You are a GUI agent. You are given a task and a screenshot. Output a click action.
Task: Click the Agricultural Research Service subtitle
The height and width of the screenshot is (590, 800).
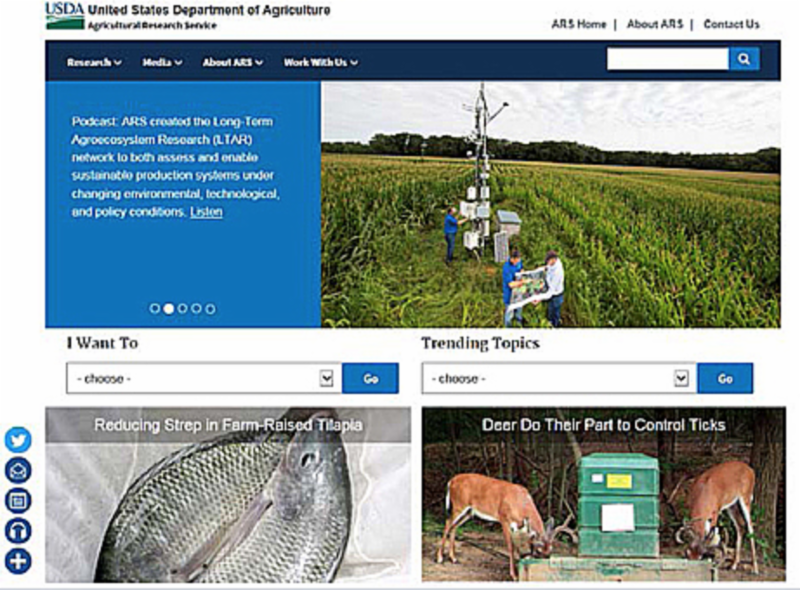pyautogui.click(x=152, y=26)
